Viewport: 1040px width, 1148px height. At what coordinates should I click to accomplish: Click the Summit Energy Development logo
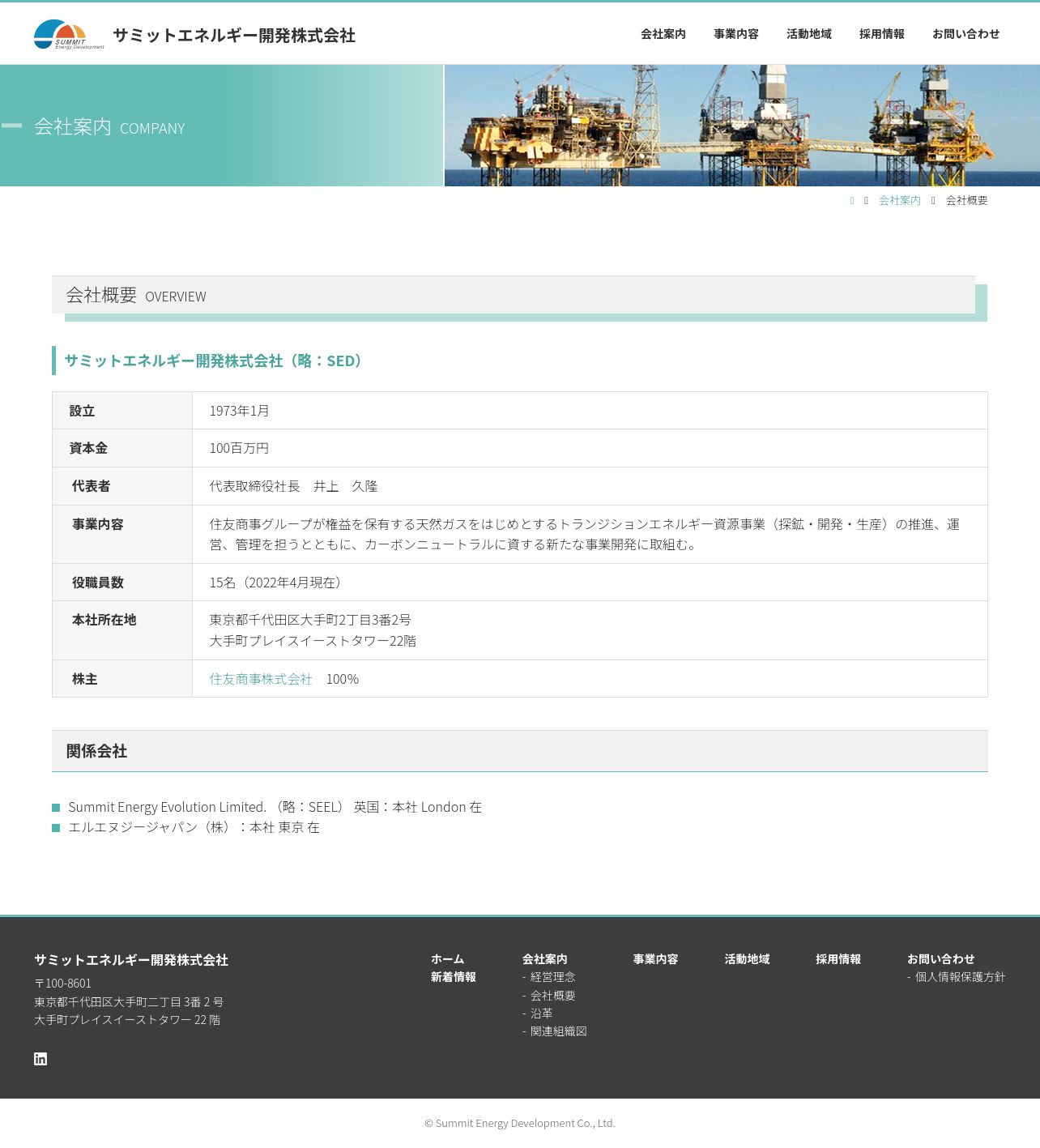69,35
